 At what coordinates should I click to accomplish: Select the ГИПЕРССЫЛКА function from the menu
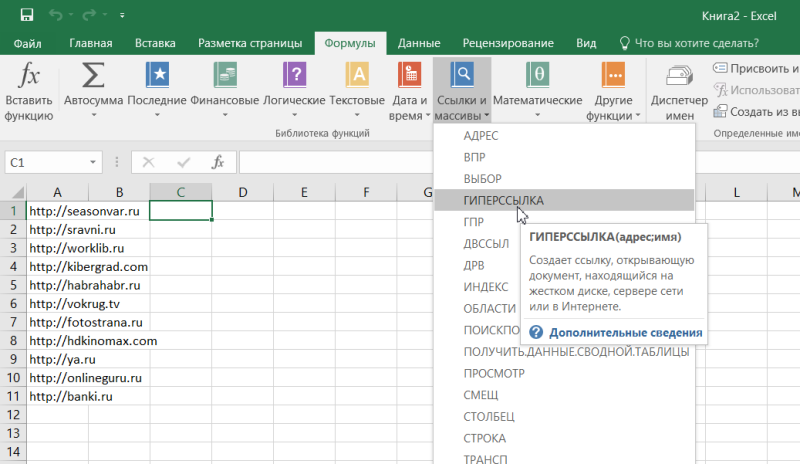pos(564,200)
